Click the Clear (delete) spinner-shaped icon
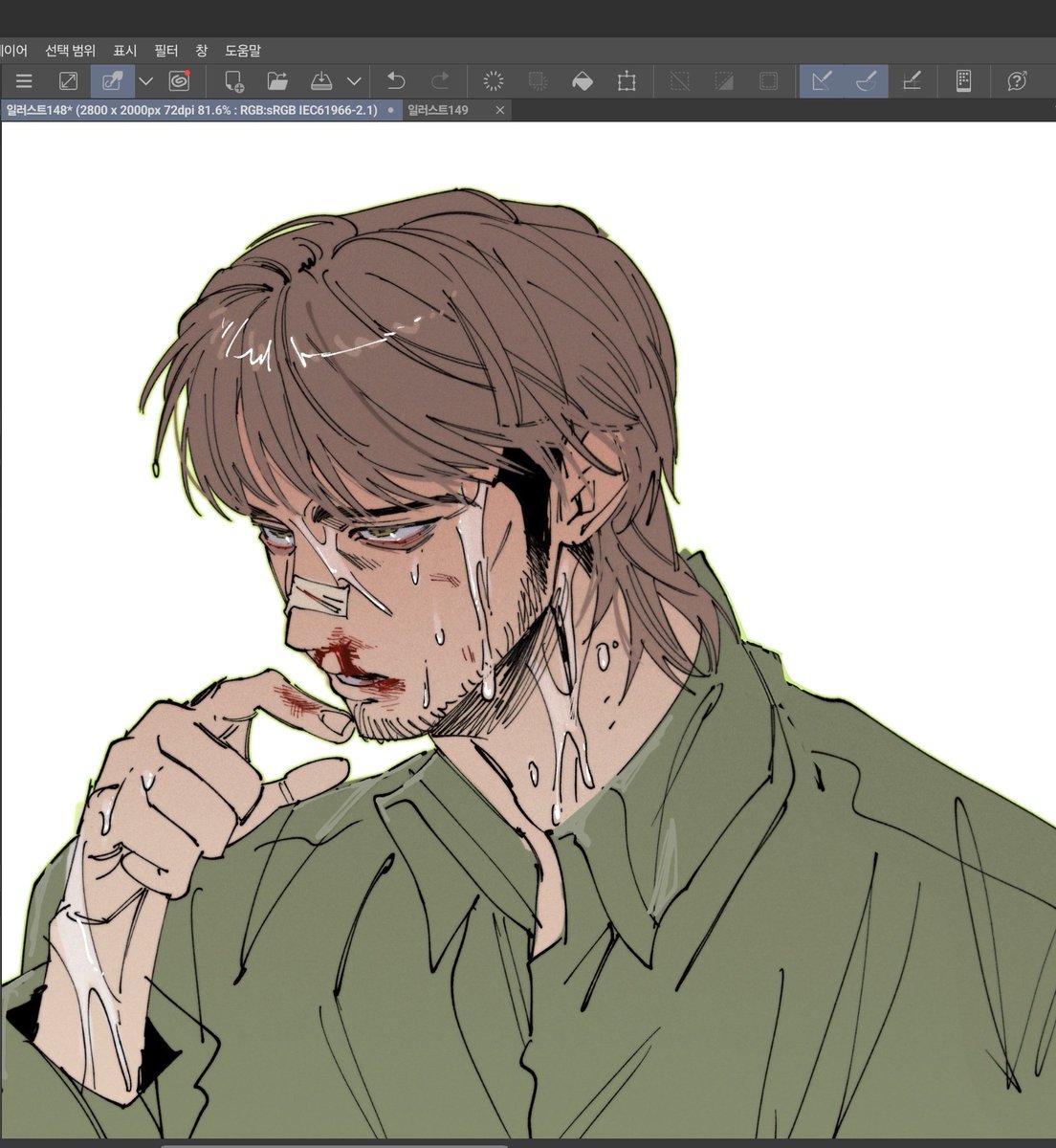 (x=494, y=81)
